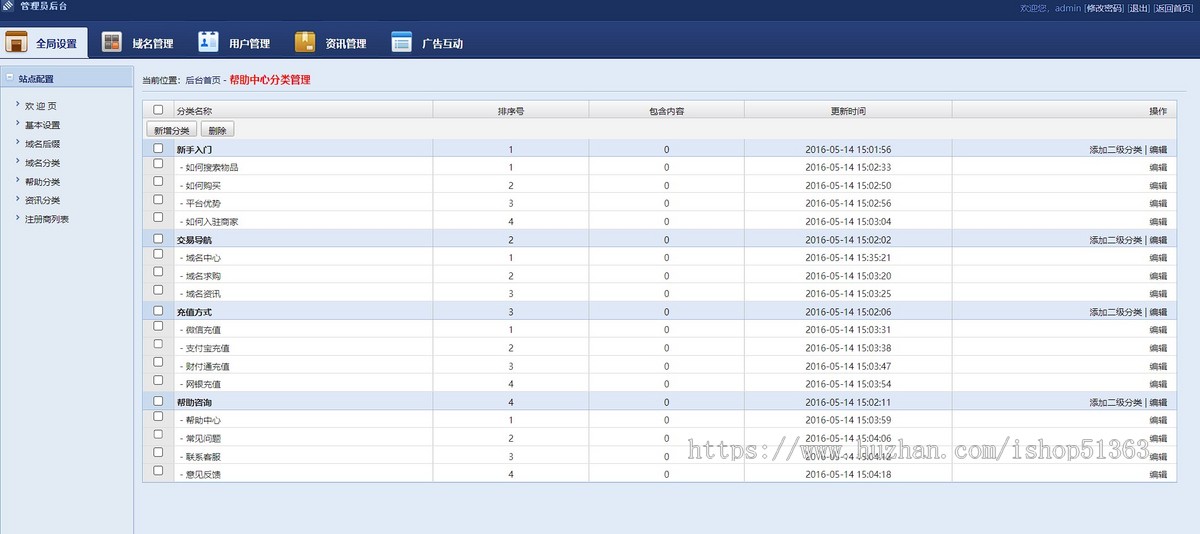Check the box for 域名中心

click(158, 254)
